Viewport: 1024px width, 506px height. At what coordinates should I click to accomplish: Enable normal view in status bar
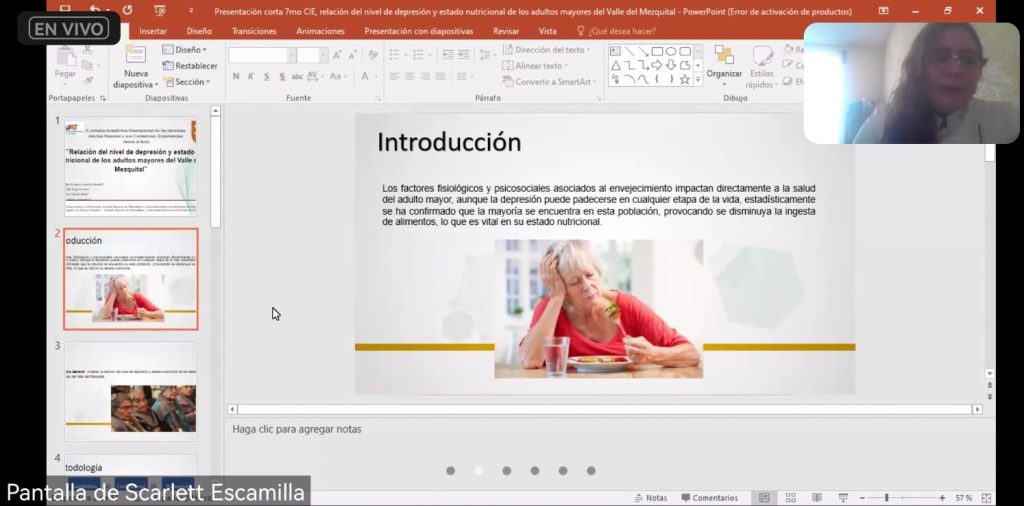(x=764, y=498)
